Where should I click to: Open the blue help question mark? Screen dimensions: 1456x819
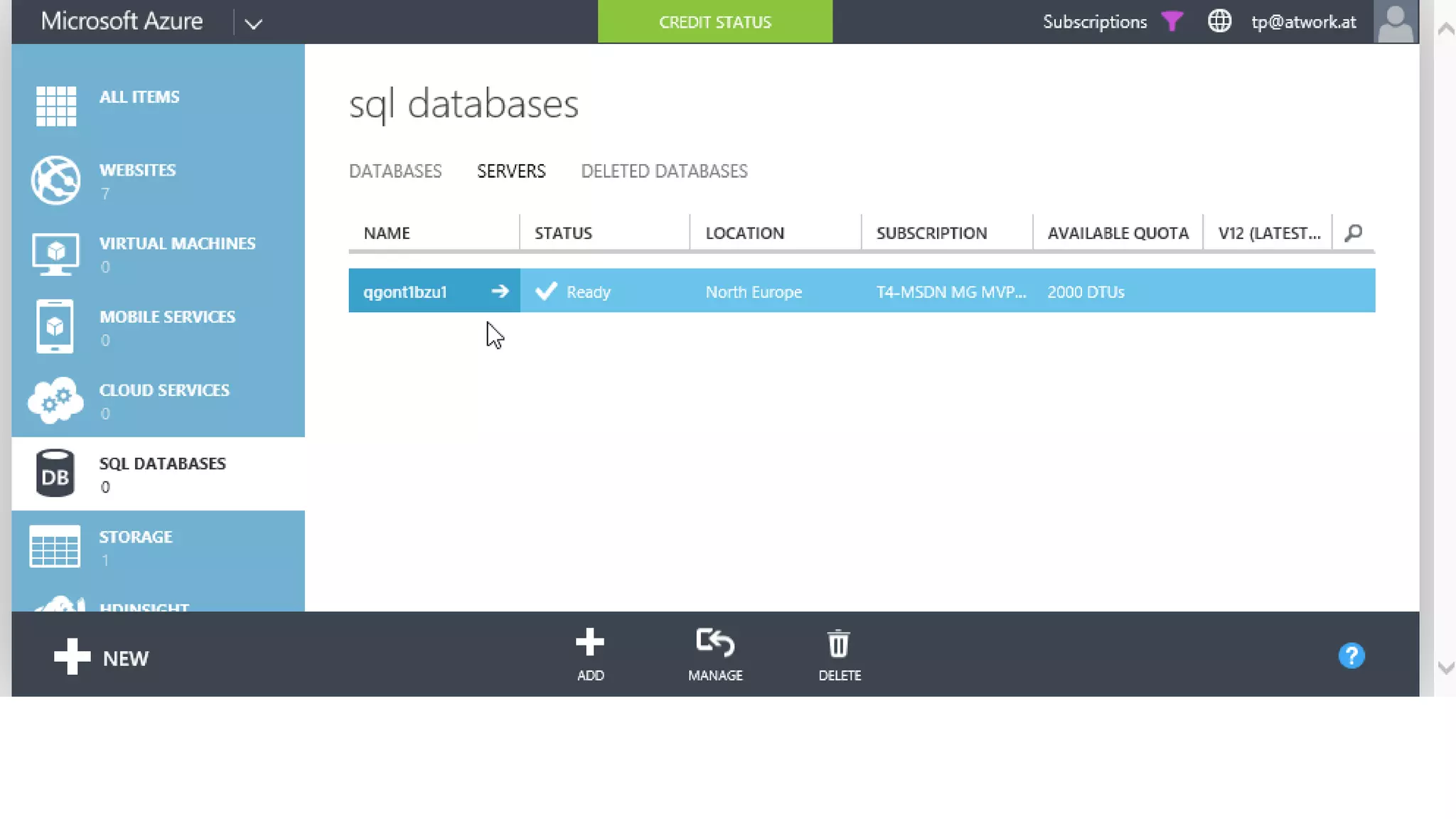click(x=1351, y=655)
